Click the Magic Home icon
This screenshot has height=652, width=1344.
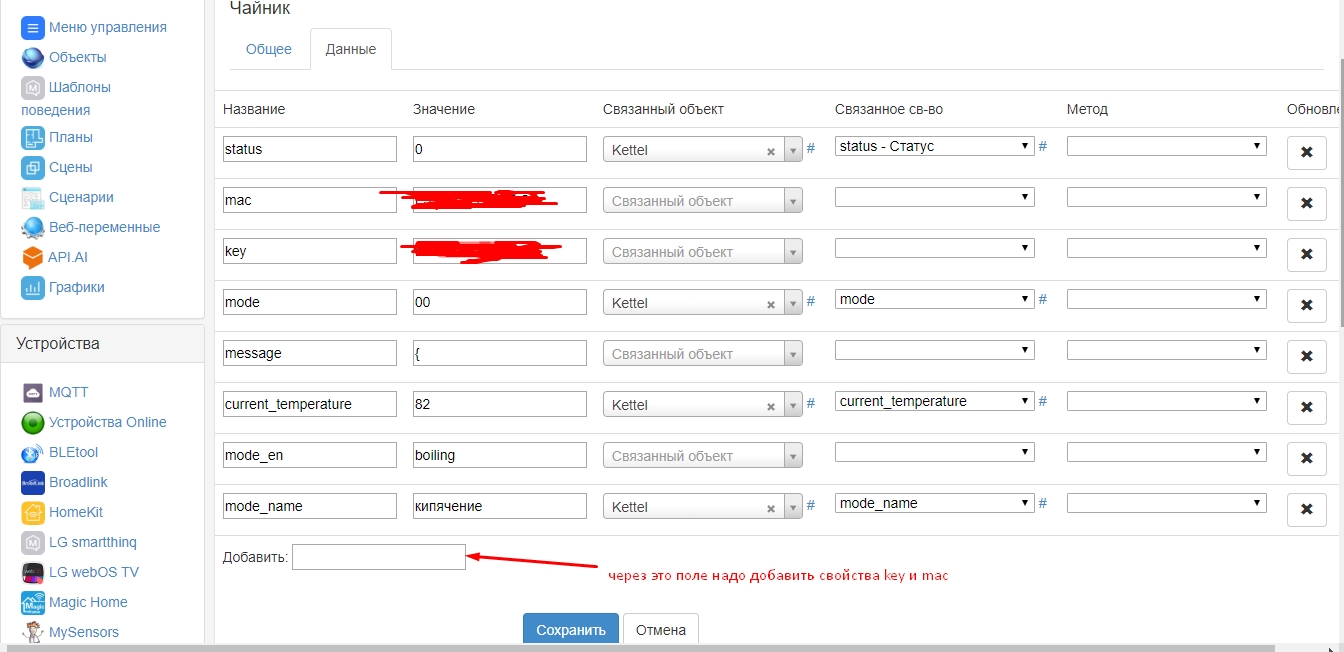tap(33, 602)
